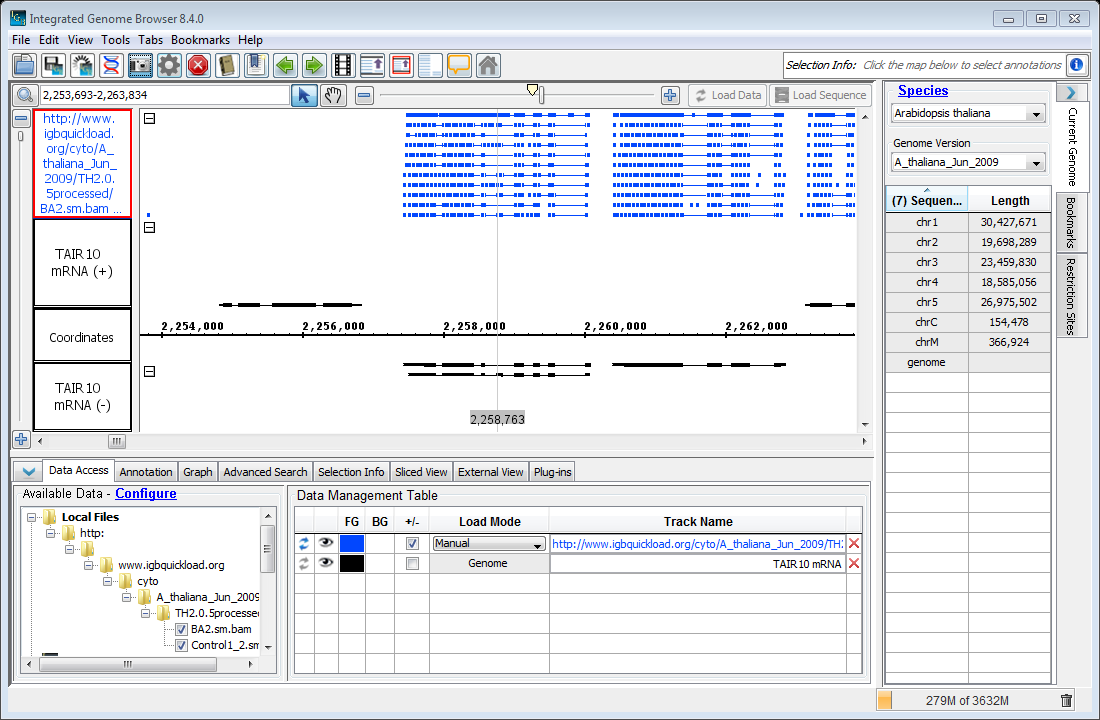
Task: Click the trash can memory icon
Action: click(1066, 701)
